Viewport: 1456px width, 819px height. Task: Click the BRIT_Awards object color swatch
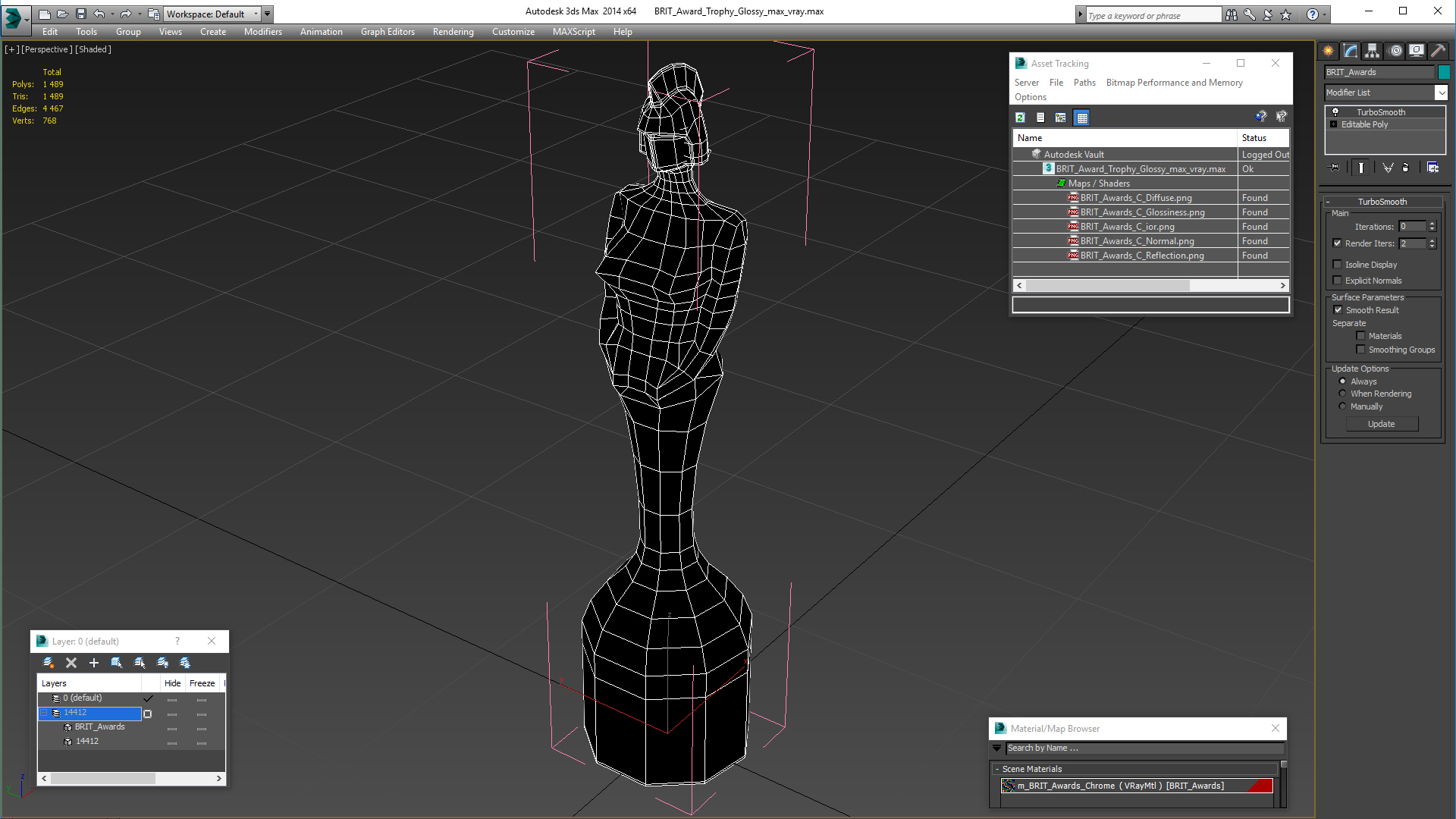pos(1444,72)
